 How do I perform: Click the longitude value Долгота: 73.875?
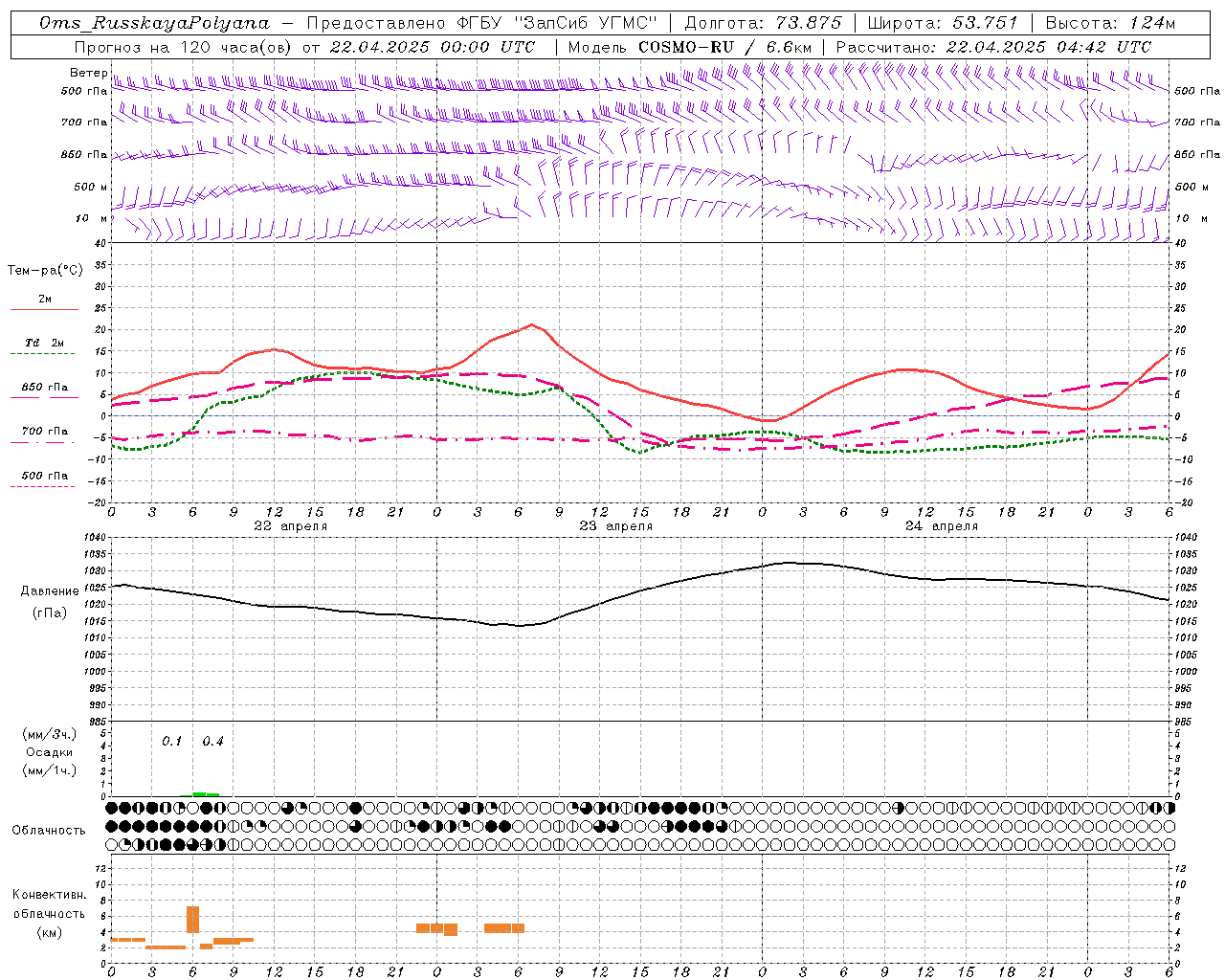pyautogui.click(x=764, y=23)
